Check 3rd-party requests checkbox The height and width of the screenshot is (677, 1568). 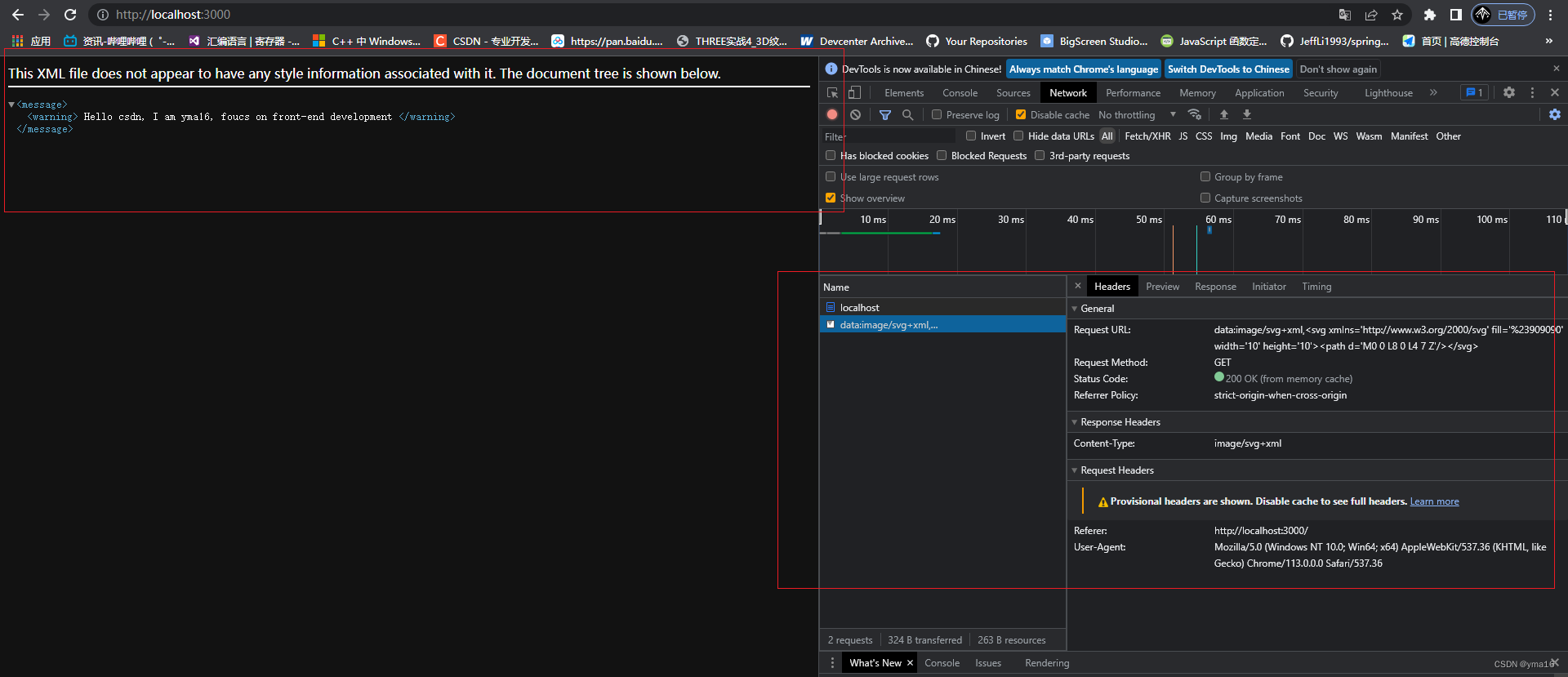[x=1040, y=155]
